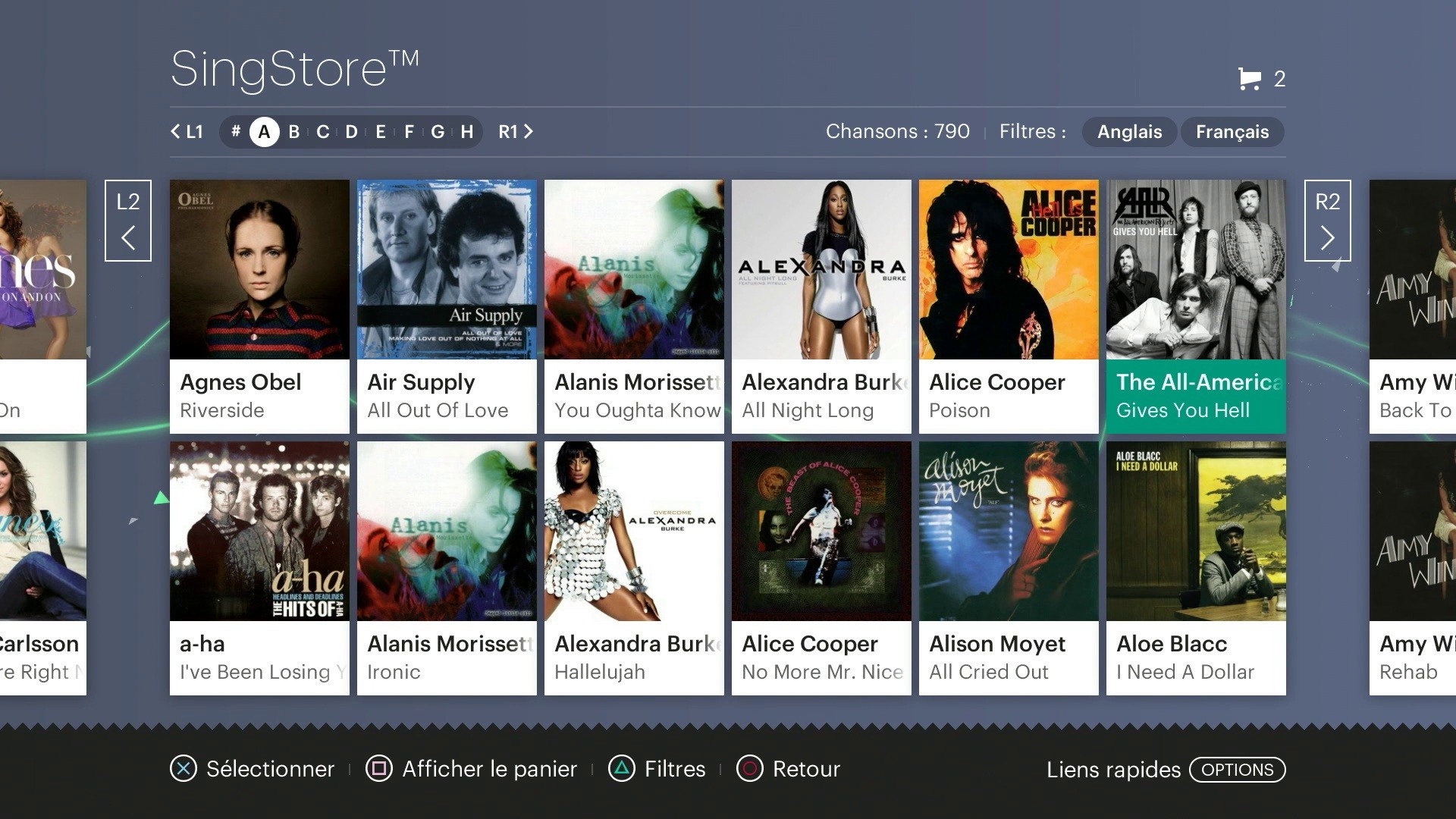
Task: Switch to the letter H tab
Action: pyautogui.click(x=466, y=130)
